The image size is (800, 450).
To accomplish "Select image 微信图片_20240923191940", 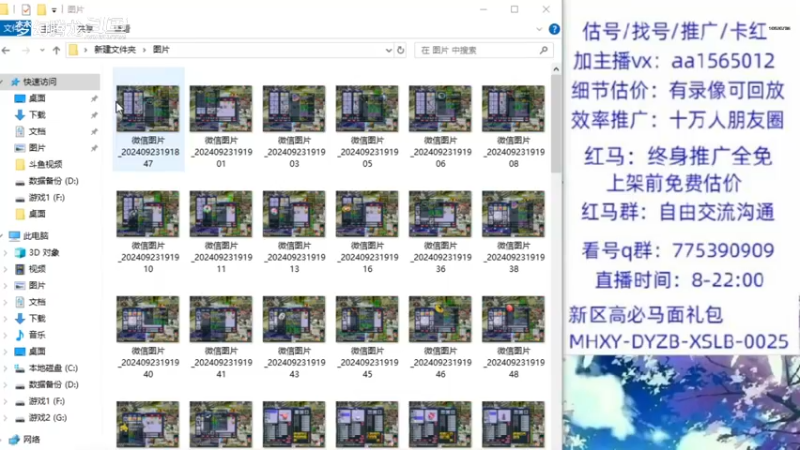I will click(x=148, y=337).
